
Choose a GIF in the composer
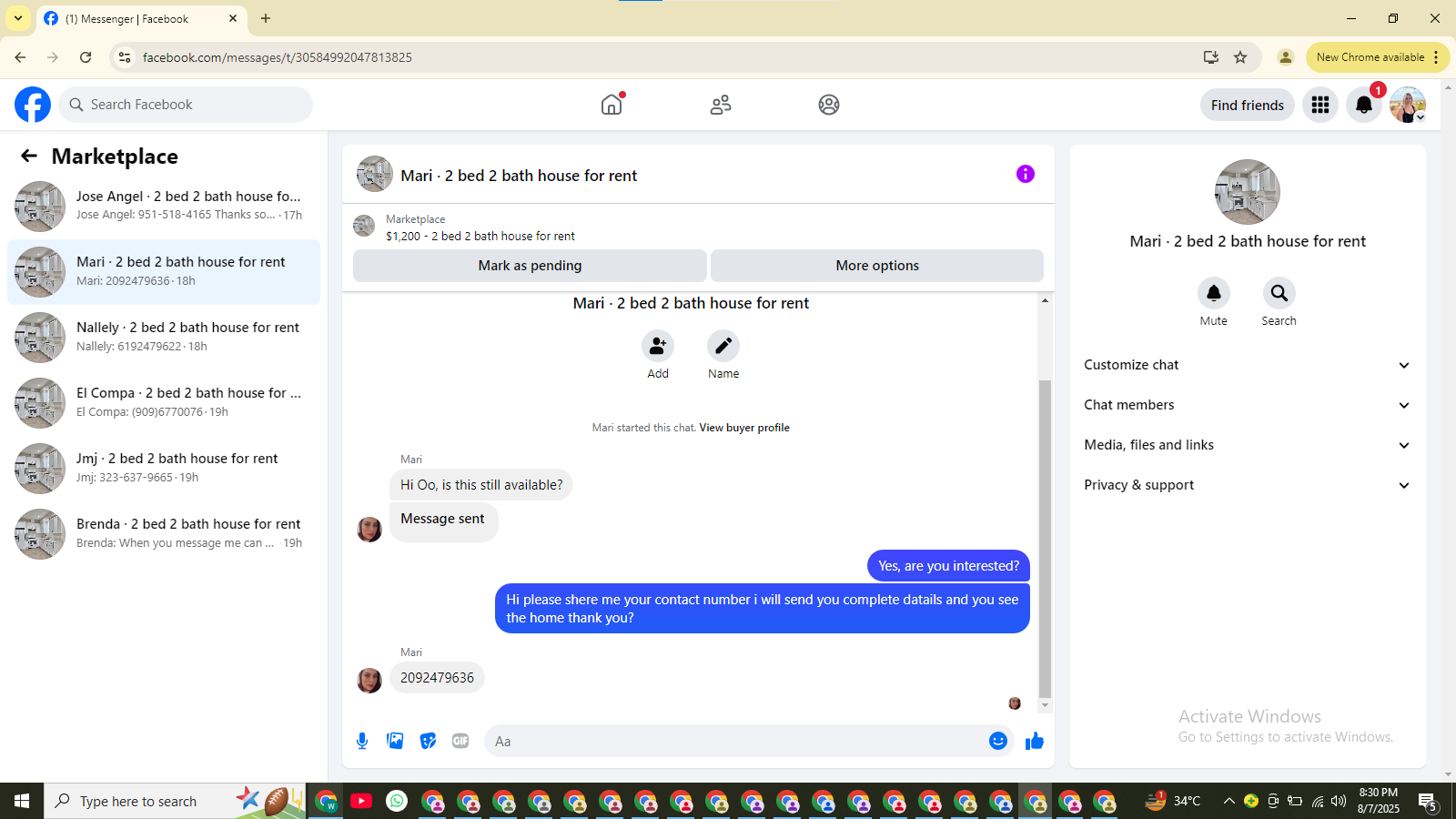pyautogui.click(x=460, y=741)
